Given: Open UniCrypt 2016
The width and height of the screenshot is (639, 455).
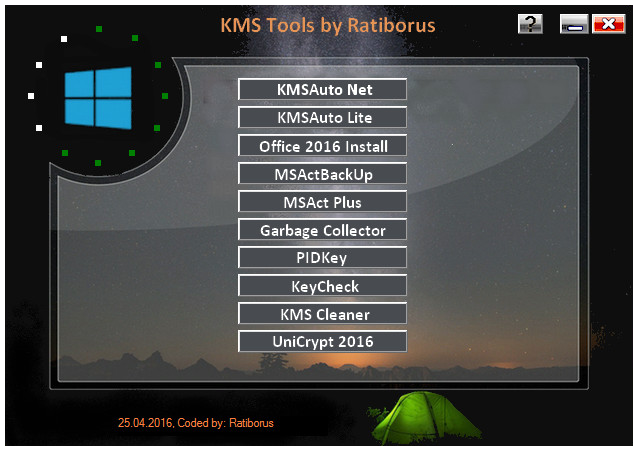Looking at the screenshot, I should [322, 342].
